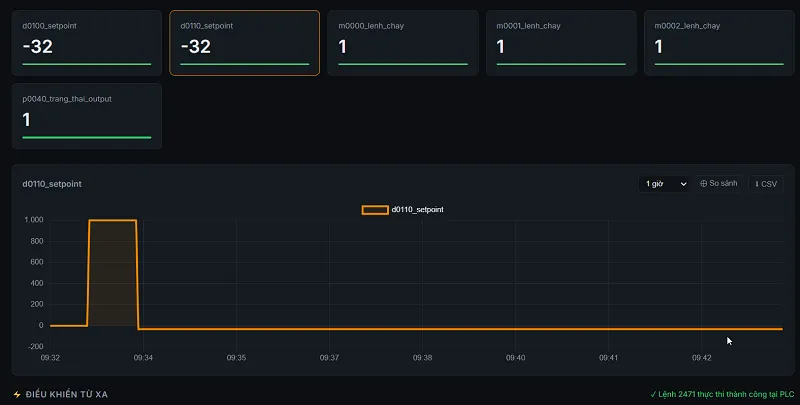Select the d0100_setpoint card
The width and height of the screenshot is (800, 405).
tap(87, 43)
